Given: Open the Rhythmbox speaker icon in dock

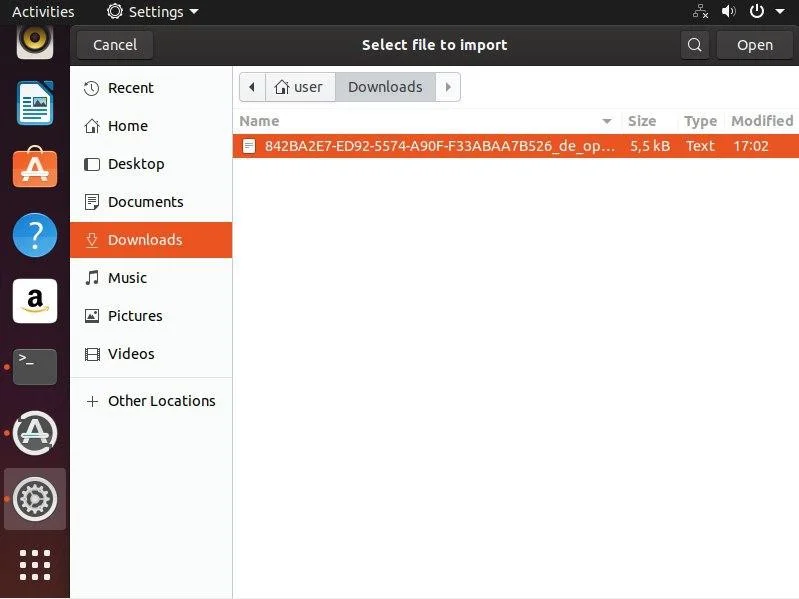Looking at the screenshot, I should click(x=35, y=40).
